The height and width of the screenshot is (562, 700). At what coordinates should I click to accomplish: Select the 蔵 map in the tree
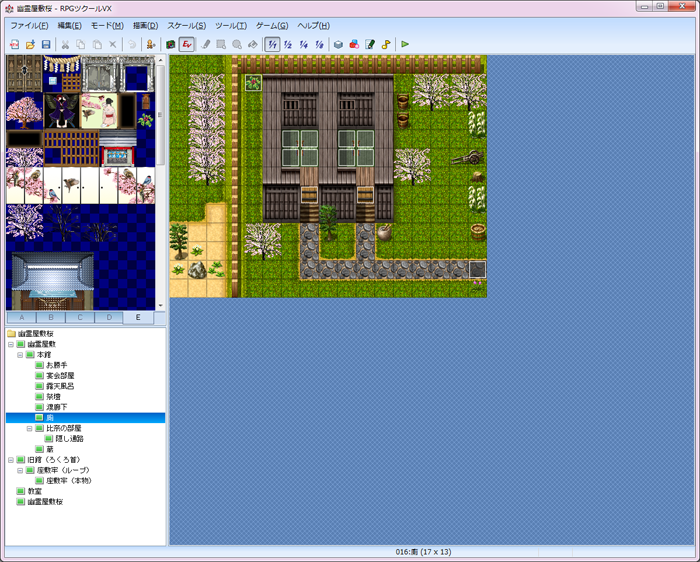(x=50, y=449)
